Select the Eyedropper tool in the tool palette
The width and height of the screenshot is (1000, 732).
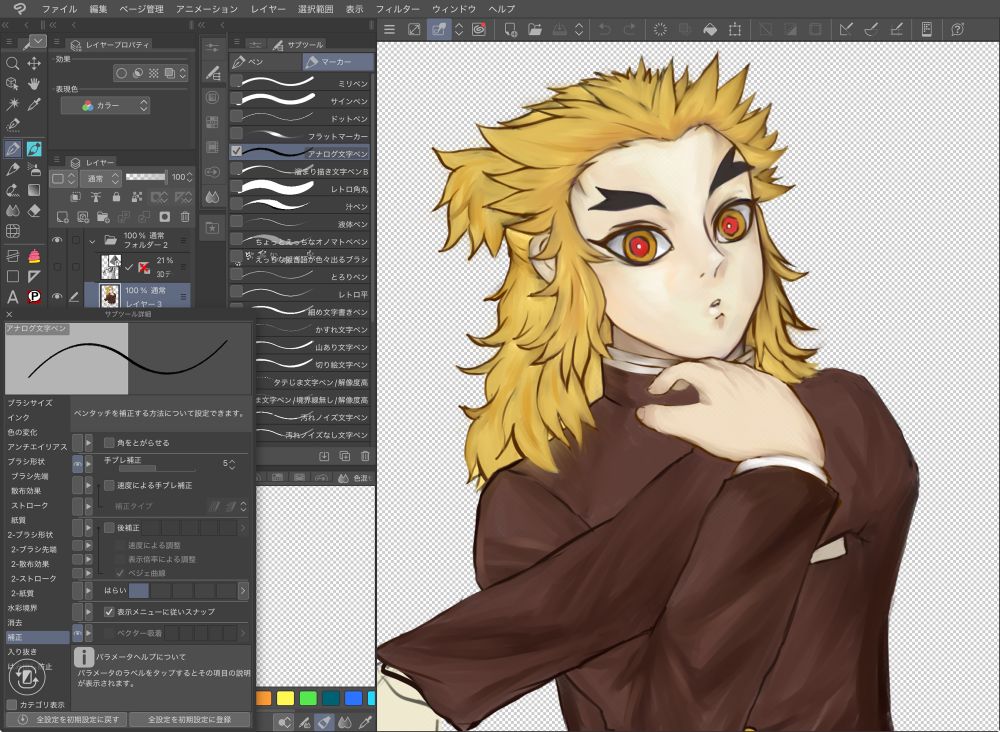tap(34, 104)
